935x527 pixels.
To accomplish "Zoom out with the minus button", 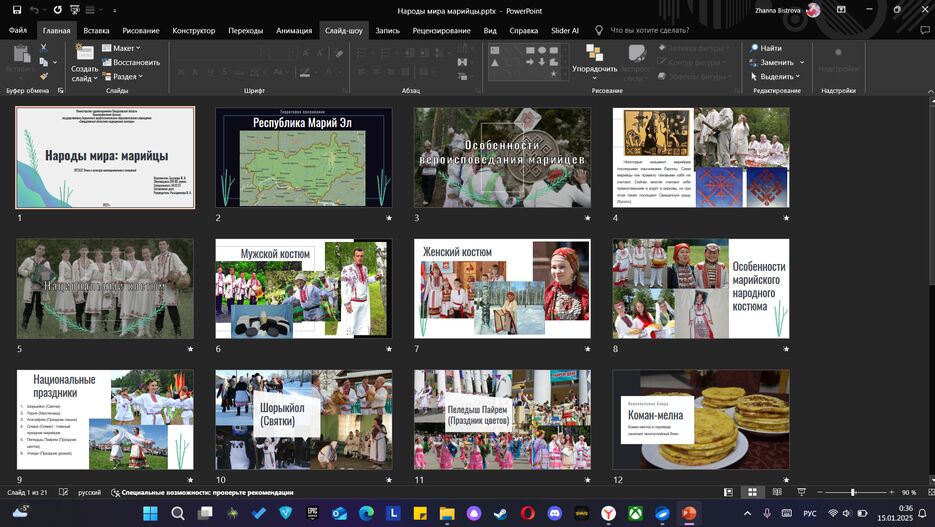I will click(x=820, y=492).
